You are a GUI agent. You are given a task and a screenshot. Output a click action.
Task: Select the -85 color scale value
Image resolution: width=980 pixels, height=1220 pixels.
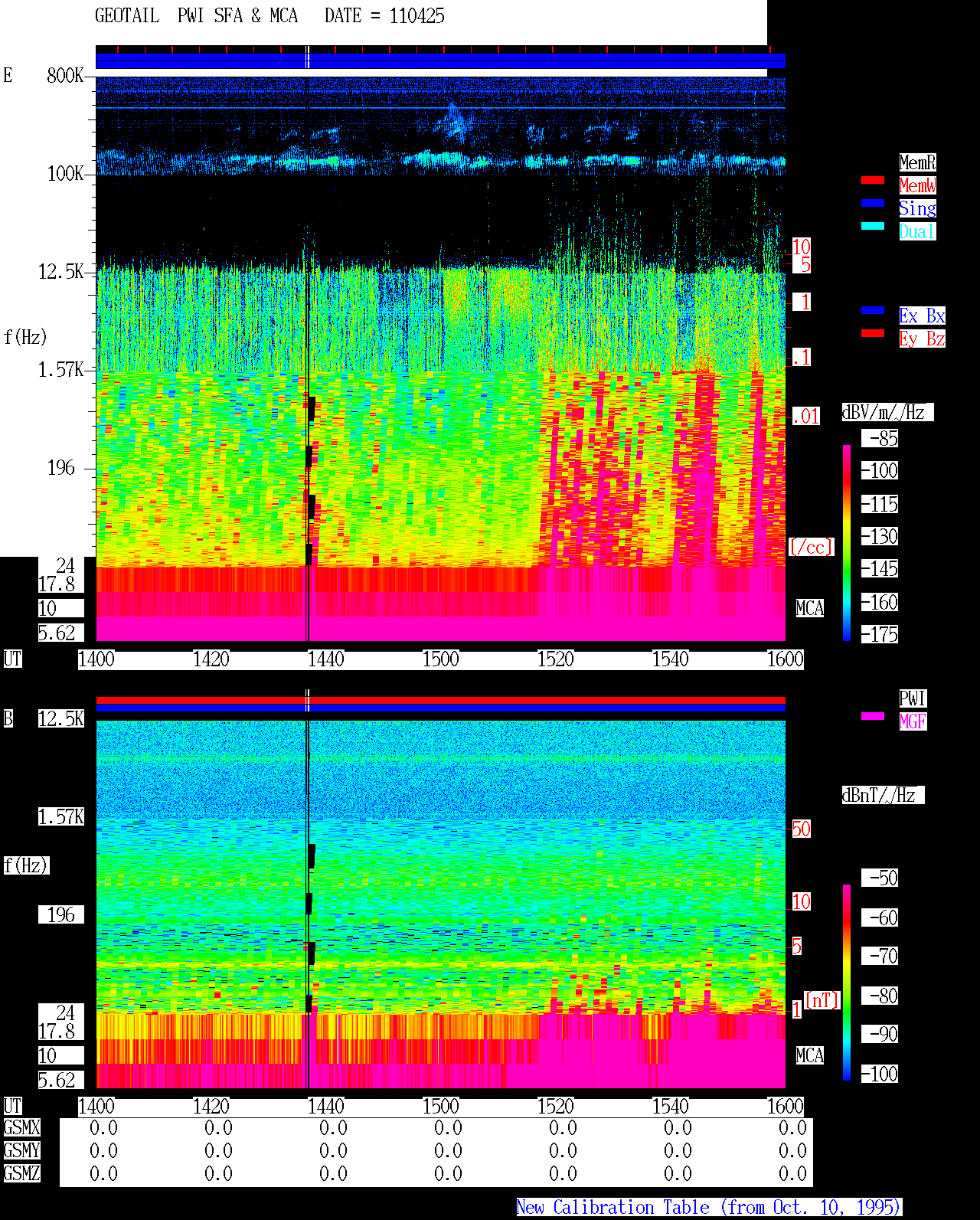[880, 438]
